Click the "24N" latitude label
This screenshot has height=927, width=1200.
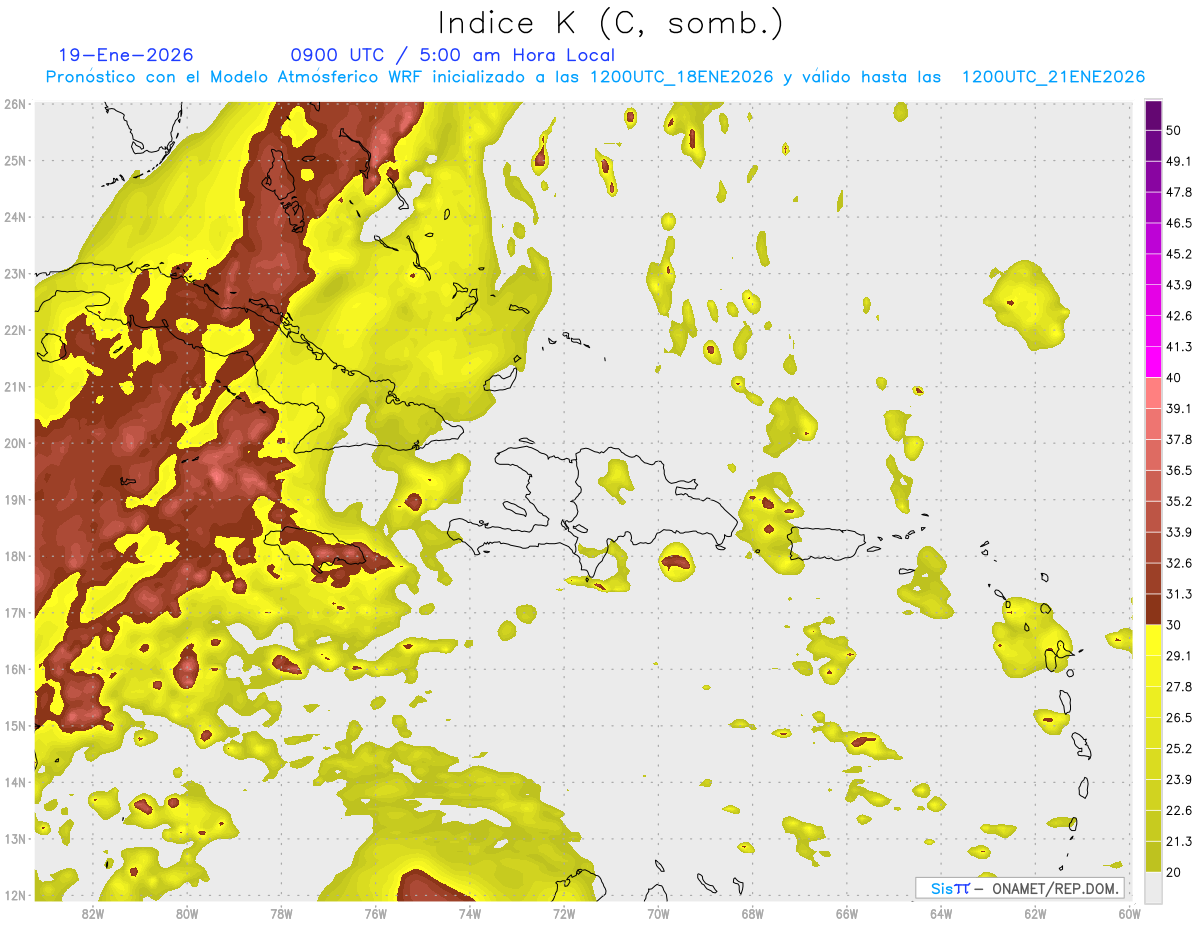pos(16,217)
